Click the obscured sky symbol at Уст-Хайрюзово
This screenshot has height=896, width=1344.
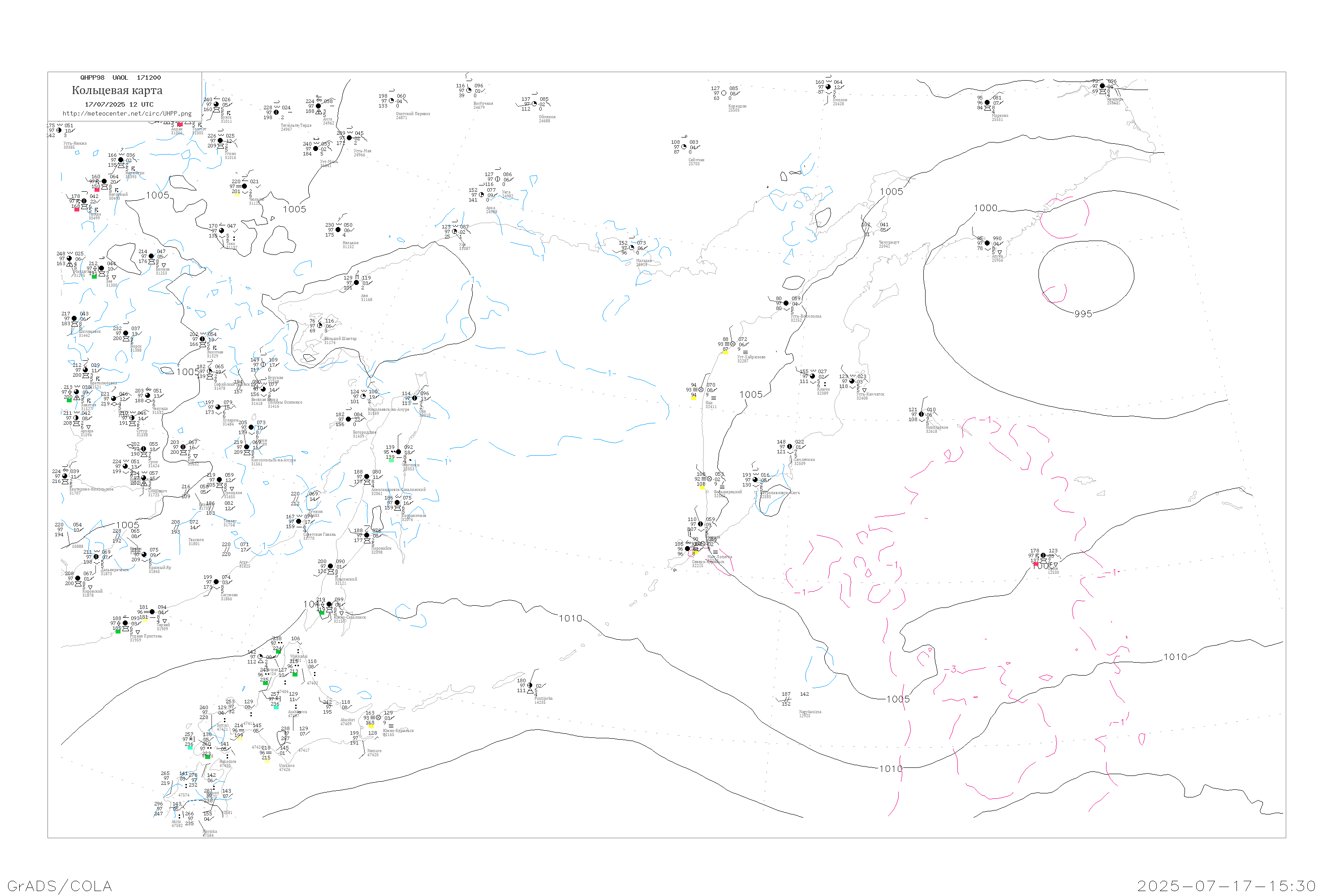733,344
